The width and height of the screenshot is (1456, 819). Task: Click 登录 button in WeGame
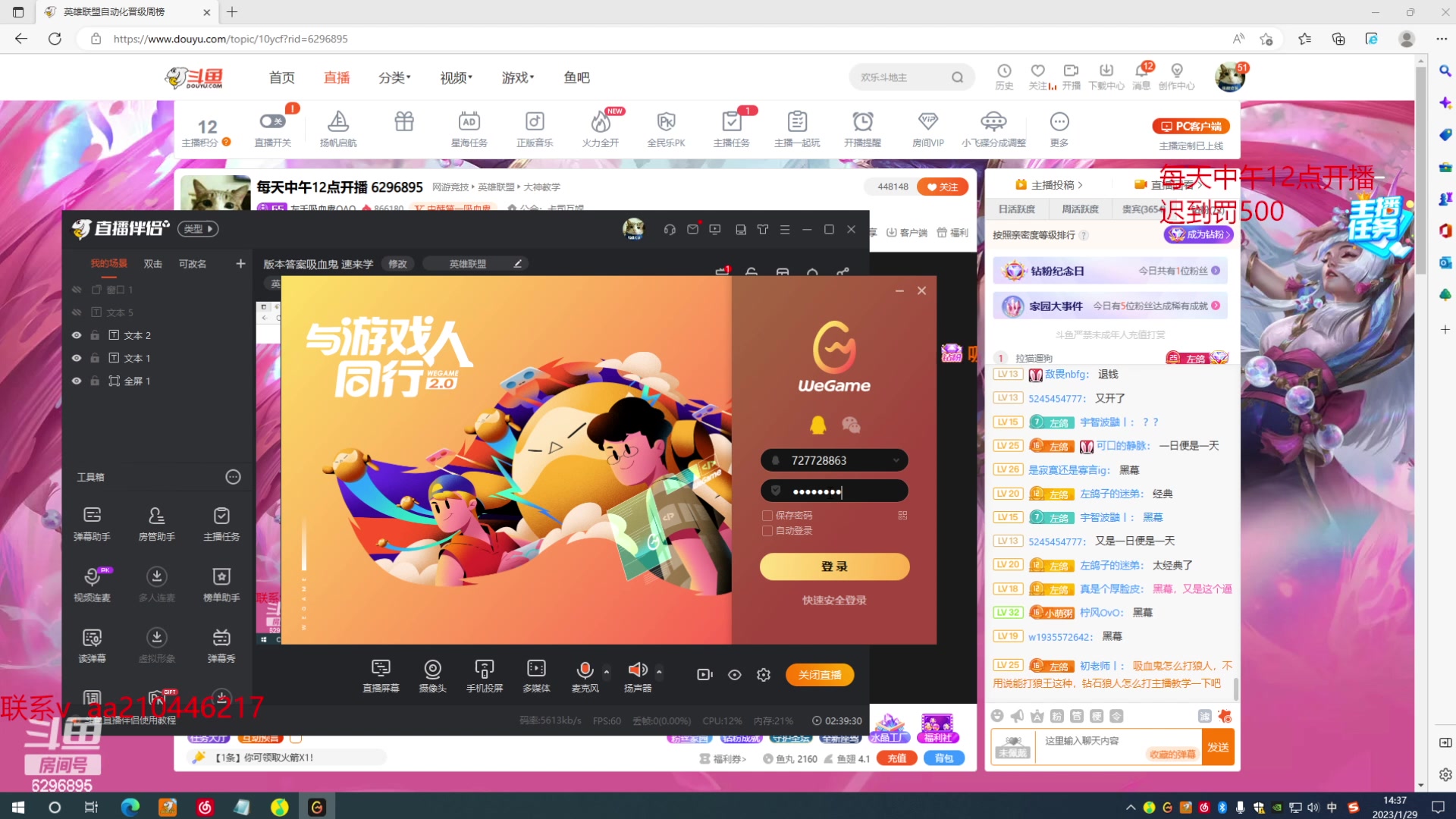pos(834,566)
